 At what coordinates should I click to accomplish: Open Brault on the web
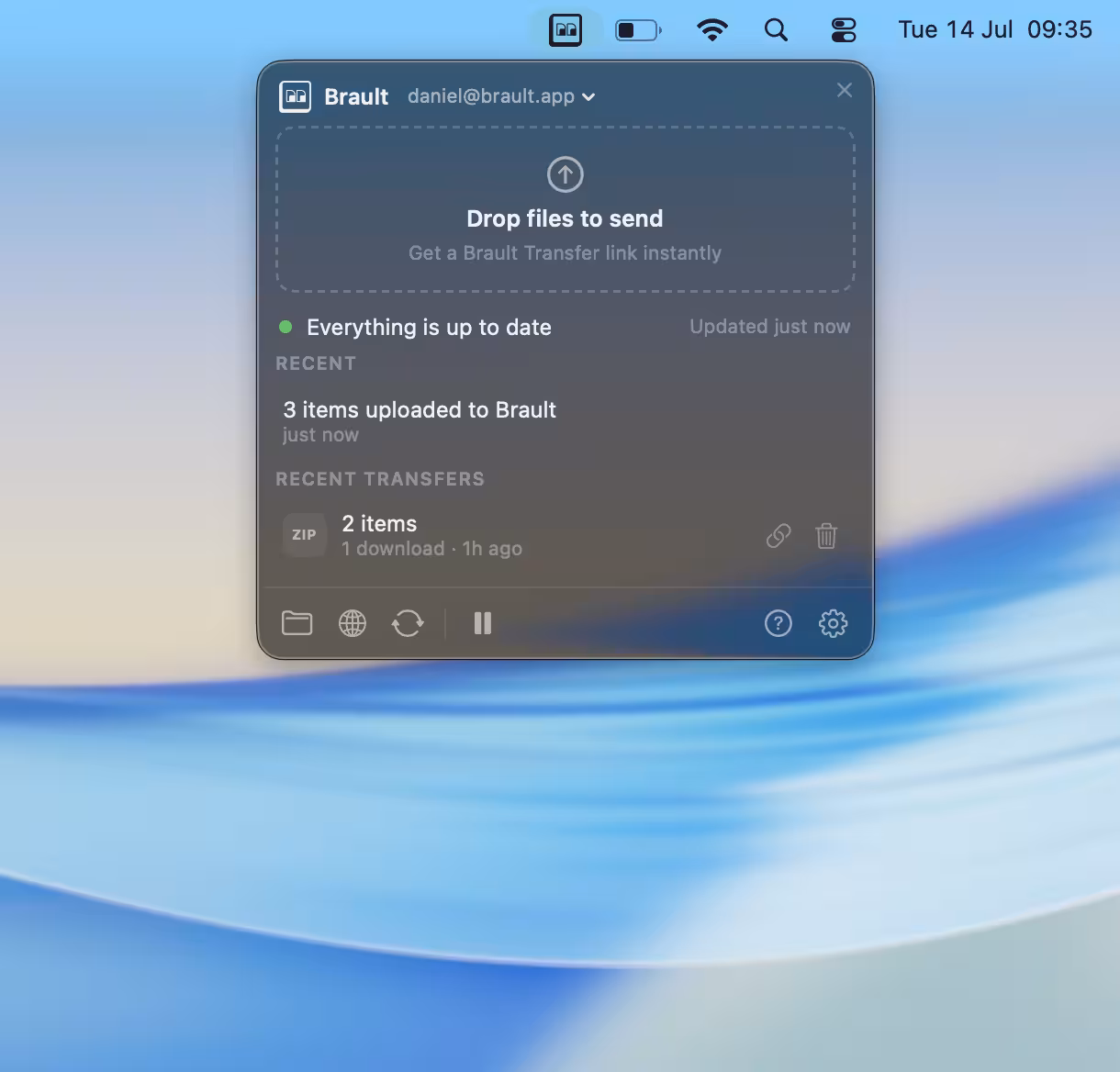click(x=353, y=624)
